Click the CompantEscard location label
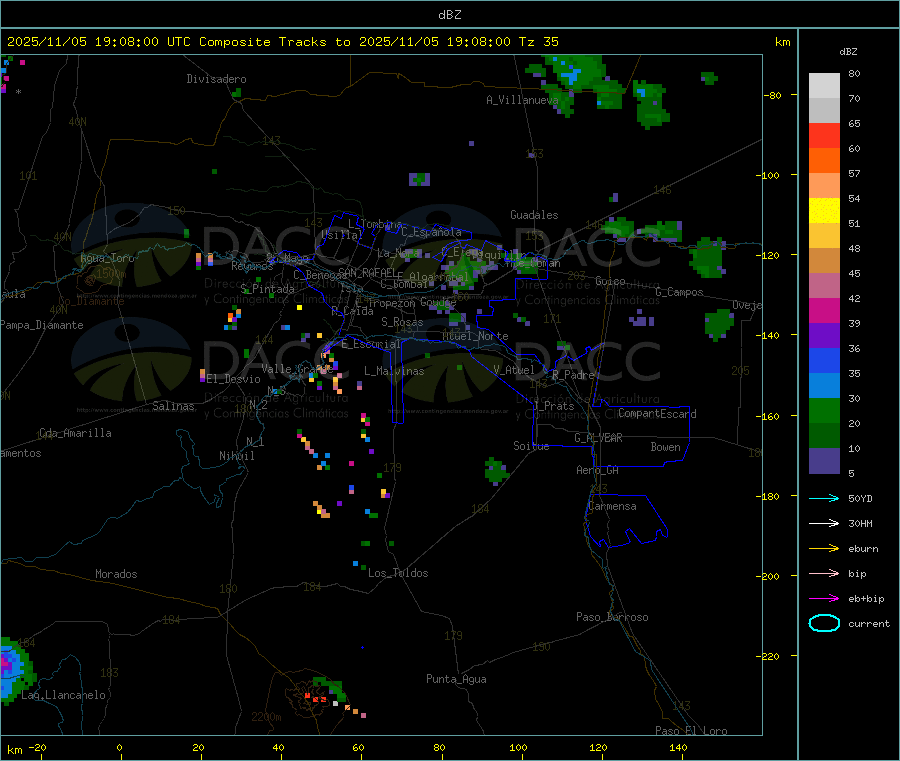This screenshot has height=761, width=900. pyautogui.click(x=657, y=413)
